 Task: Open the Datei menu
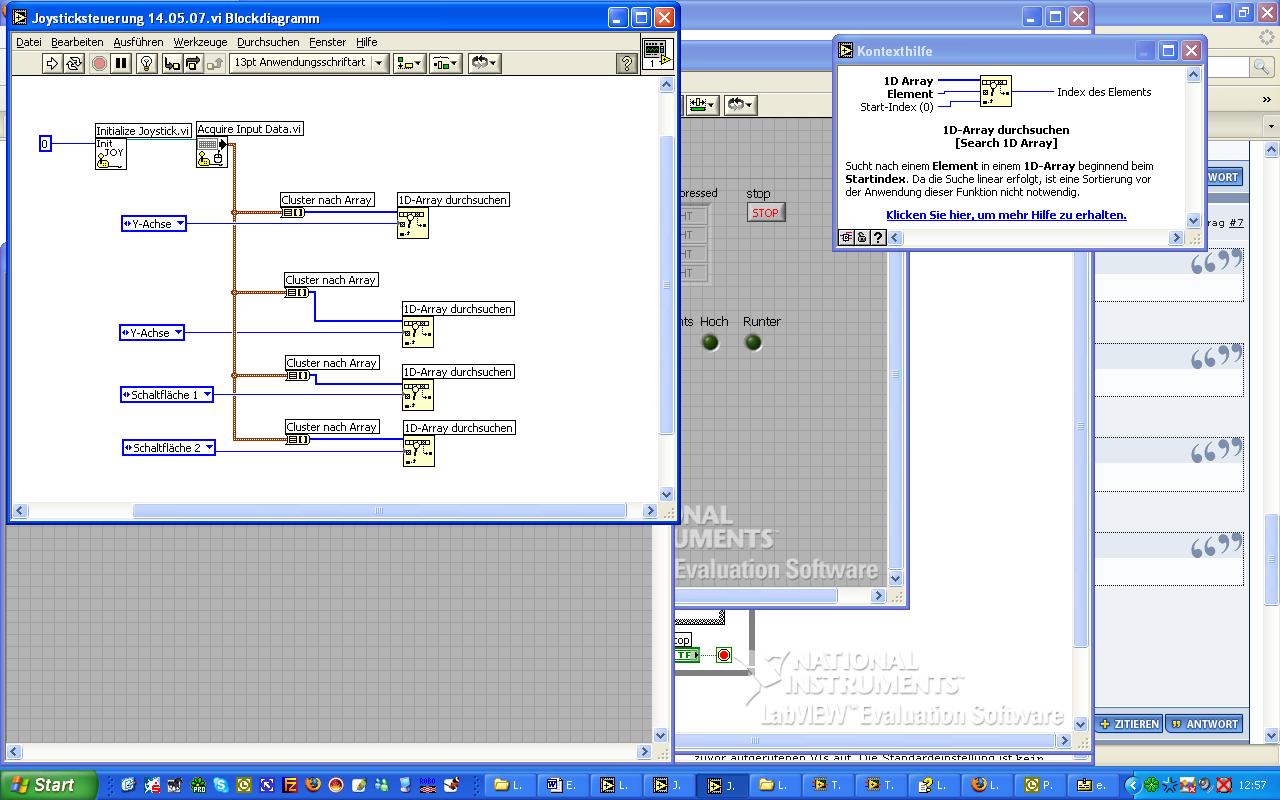coord(29,42)
